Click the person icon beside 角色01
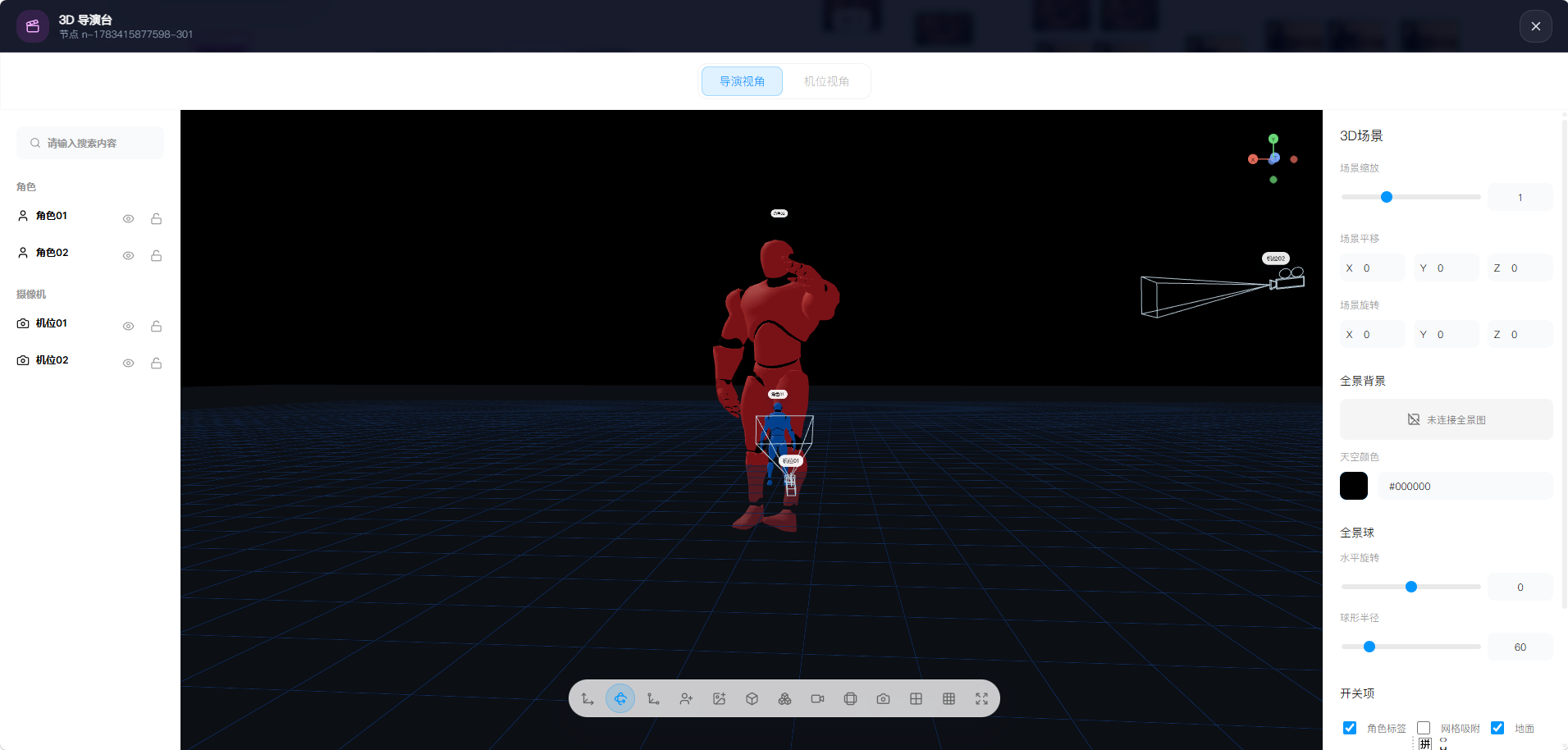Image resolution: width=1568 pixels, height=750 pixels. pyautogui.click(x=23, y=216)
